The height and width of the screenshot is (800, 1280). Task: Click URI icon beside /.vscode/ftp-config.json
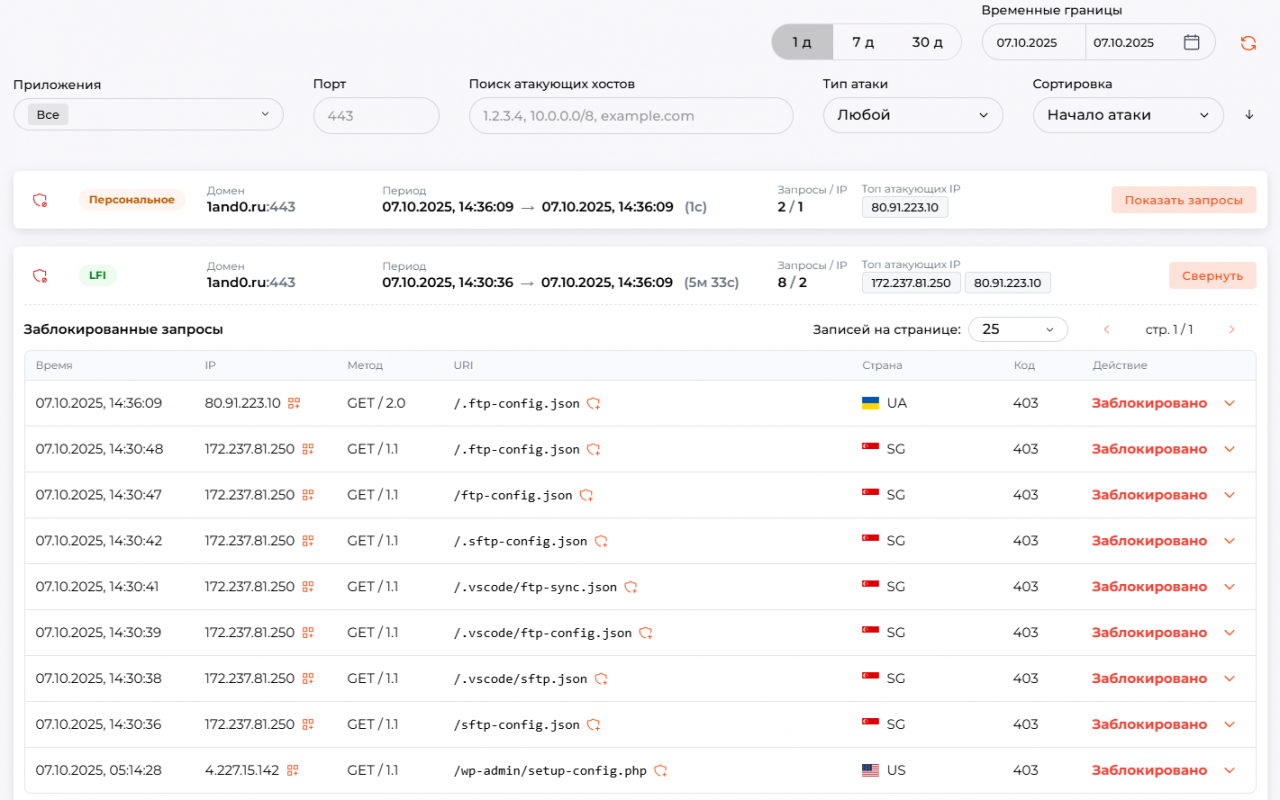pos(646,634)
